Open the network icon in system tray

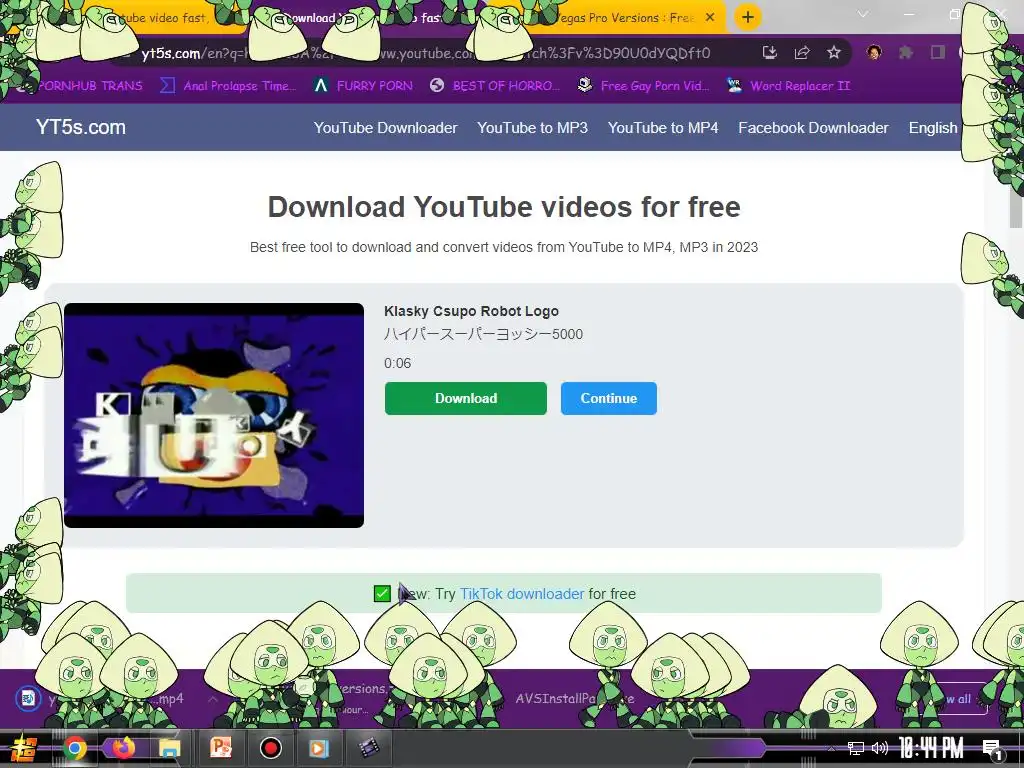click(856, 748)
